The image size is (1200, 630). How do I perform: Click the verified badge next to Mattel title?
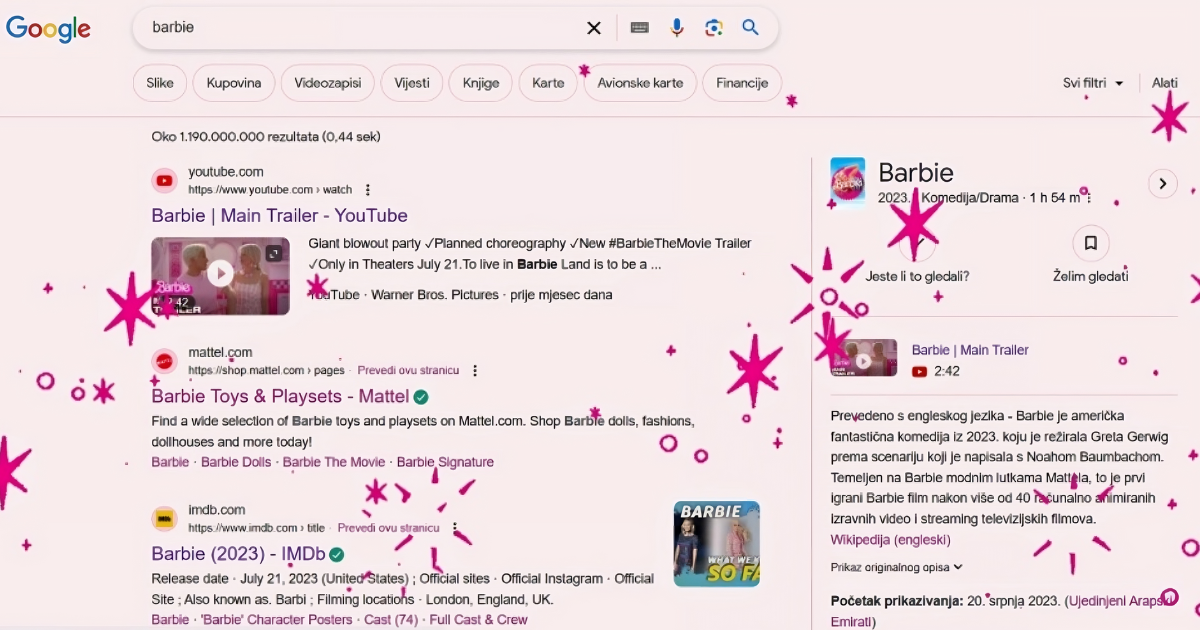click(421, 396)
